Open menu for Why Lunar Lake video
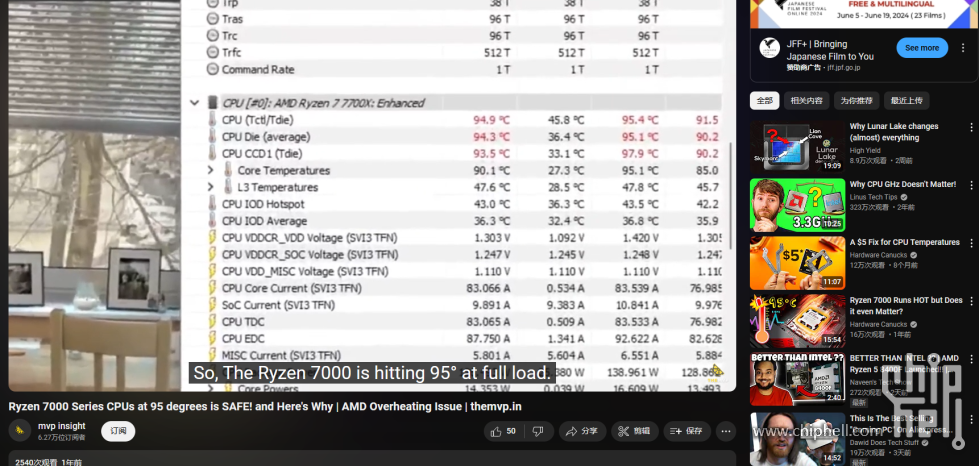The height and width of the screenshot is (466, 979). click(x=971, y=127)
